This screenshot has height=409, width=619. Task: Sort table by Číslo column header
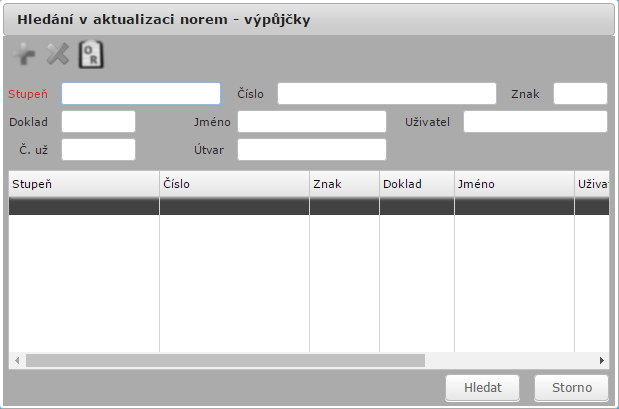[x=234, y=184]
